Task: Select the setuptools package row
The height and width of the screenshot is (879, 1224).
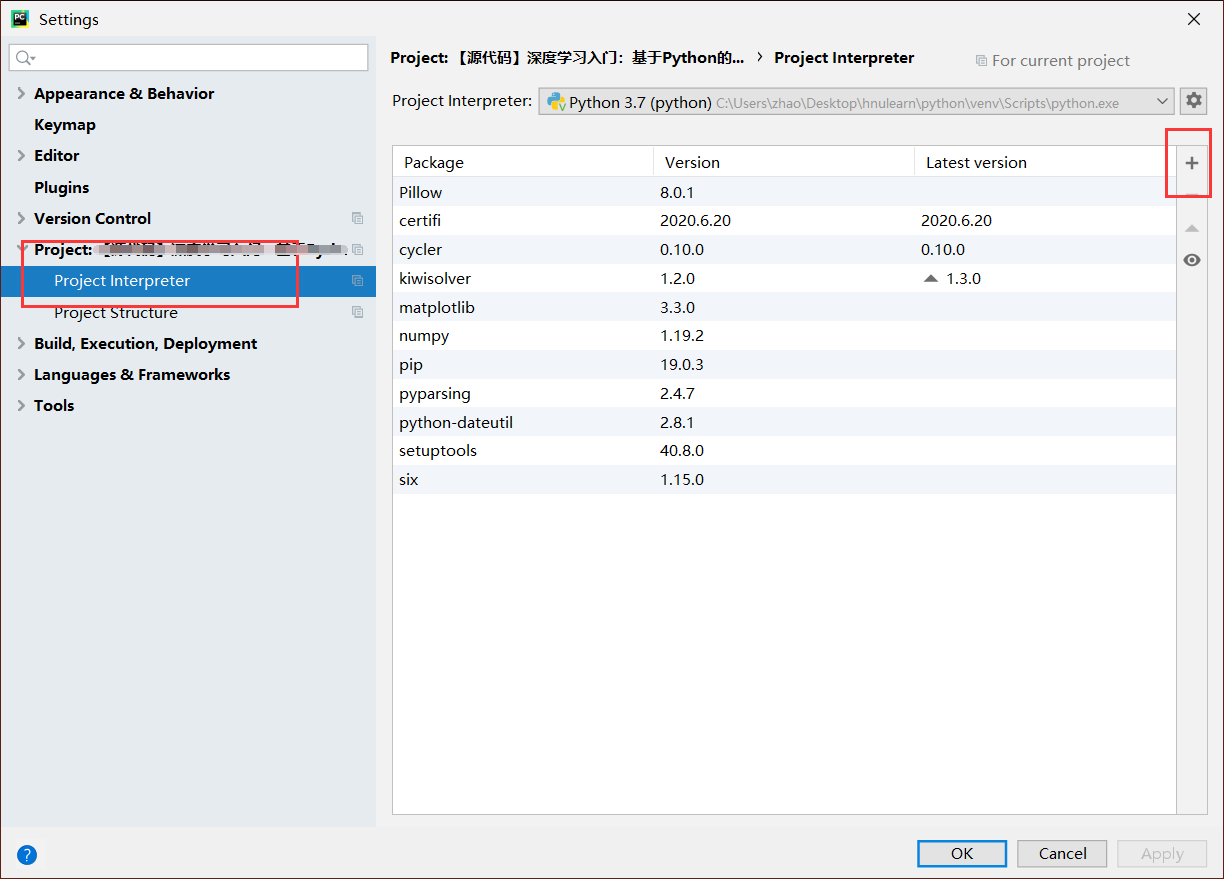Action: click(784, 451)
